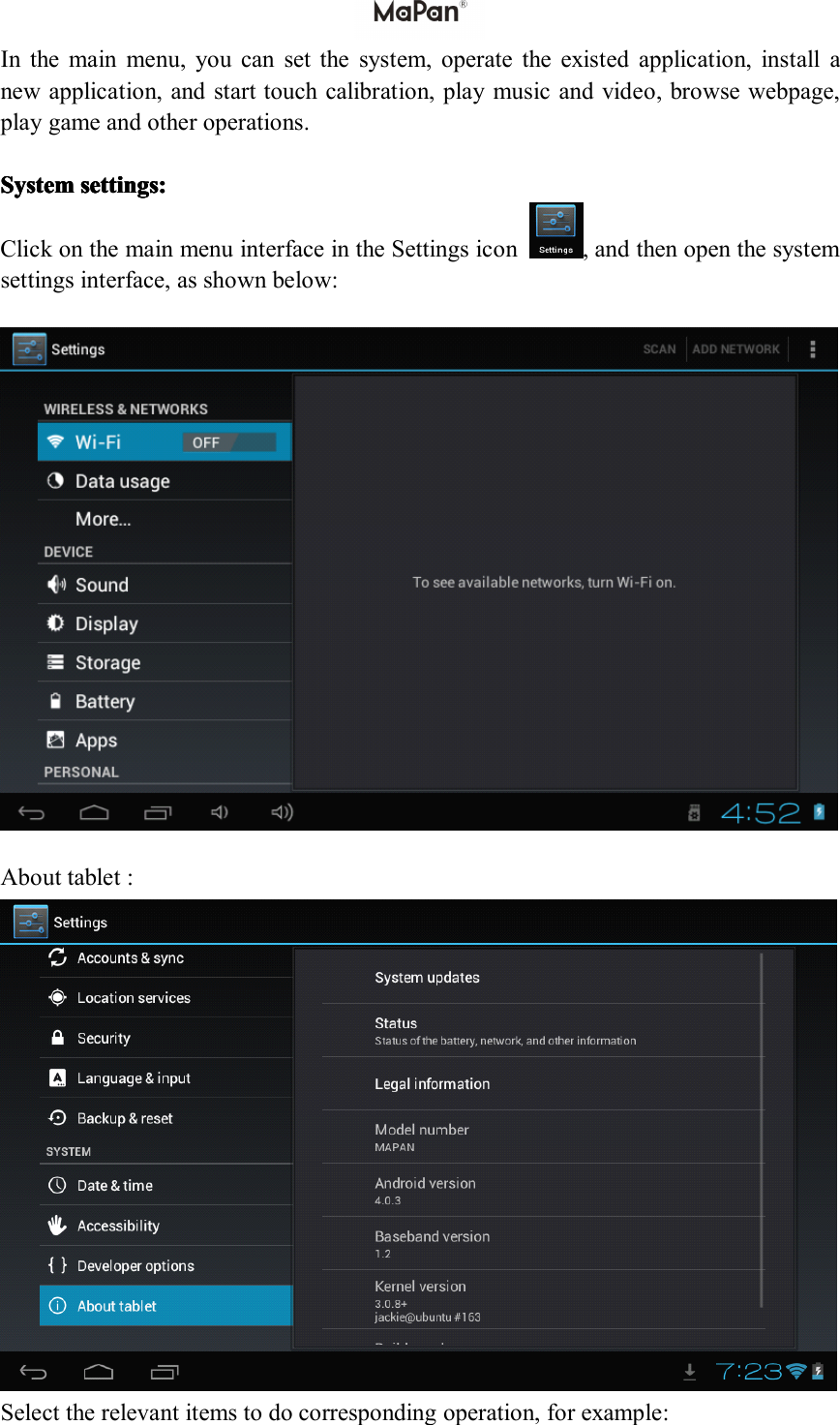Open the overflow menu in Settings

coord(811,349)
